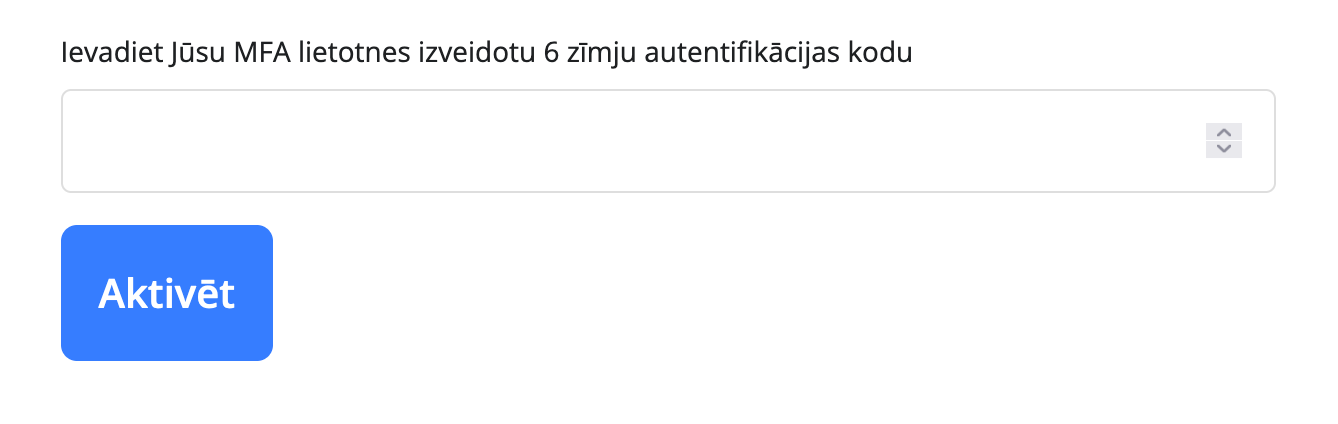Click the 6-digit authentication code input field
Screen dimensions: 1338x424
point(630,141)
